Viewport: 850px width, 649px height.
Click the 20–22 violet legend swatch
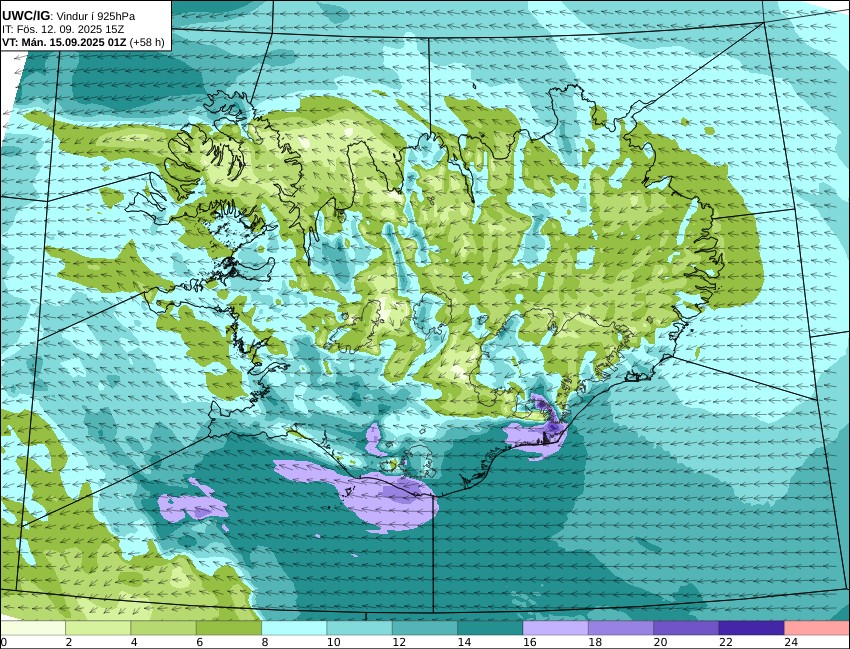click(686, 628)
